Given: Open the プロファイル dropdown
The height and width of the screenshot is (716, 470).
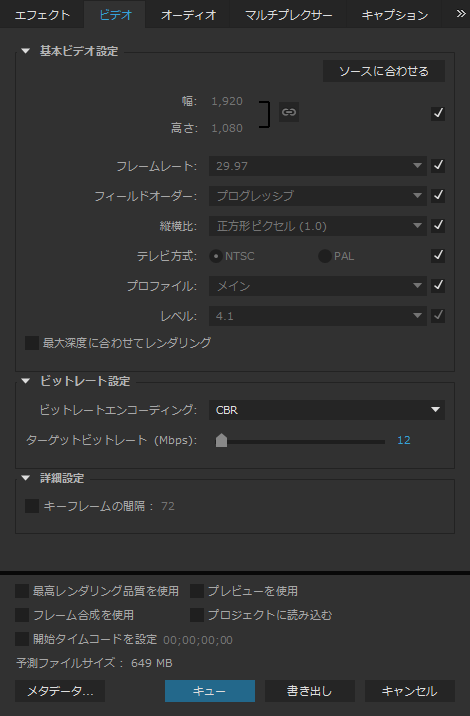Looking at the screenshot, I should [318, 286].
